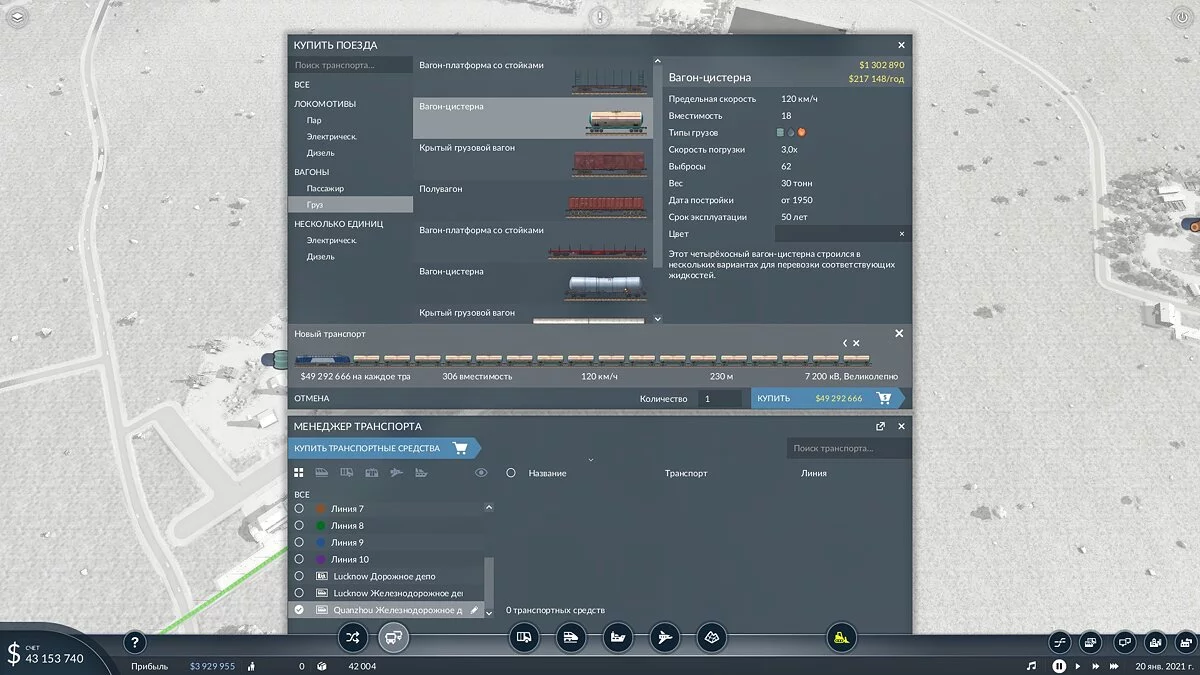Select the Дизель locomotives category
Screen dimensions: 1200x675
pyautogui.click(x=320, y=153)
